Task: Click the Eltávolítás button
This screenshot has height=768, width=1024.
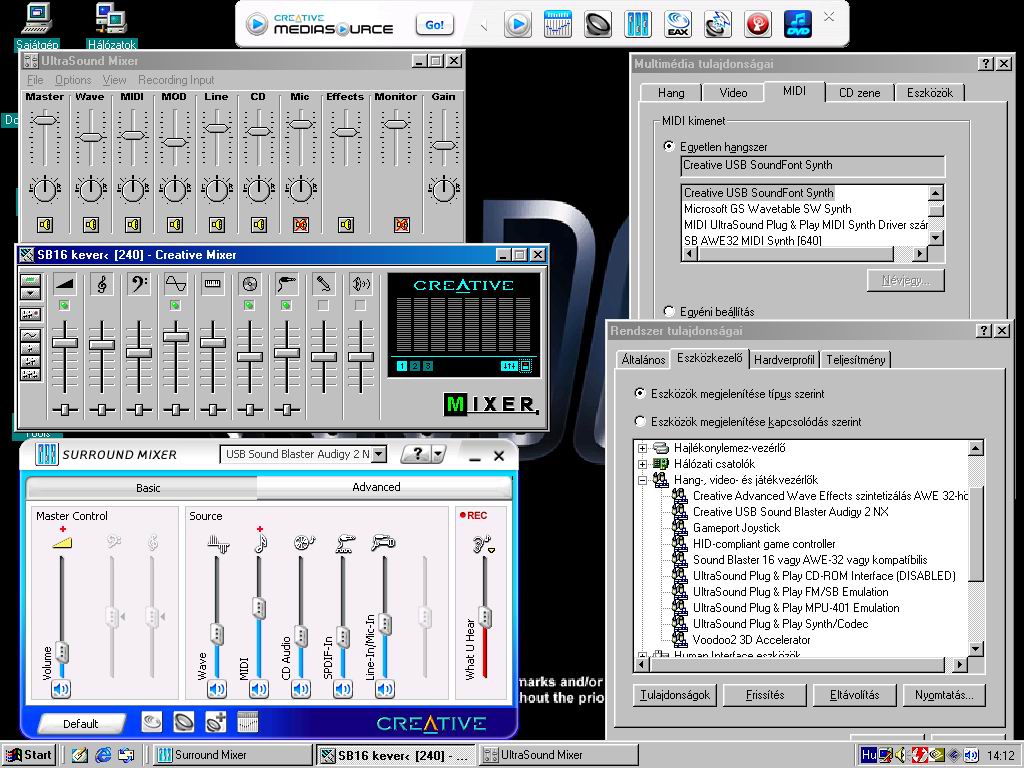Action: pos(854,695)
